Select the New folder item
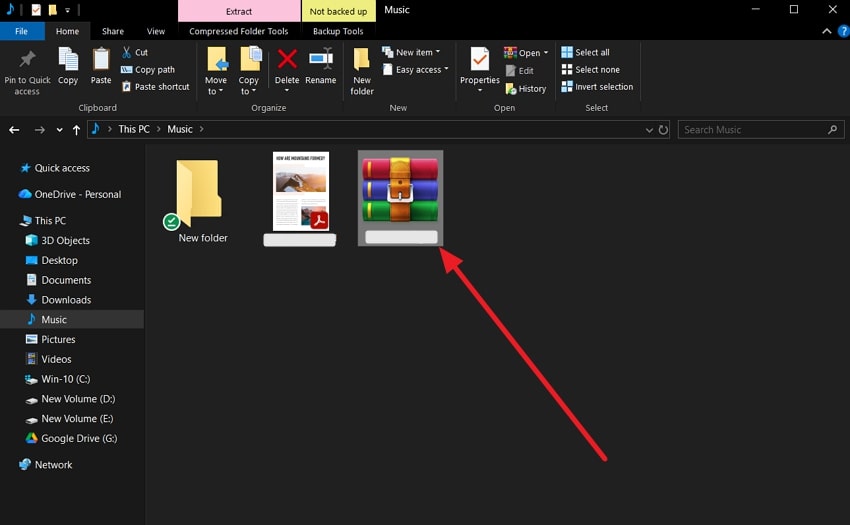 pyautogui.click(x=197, y=201)
